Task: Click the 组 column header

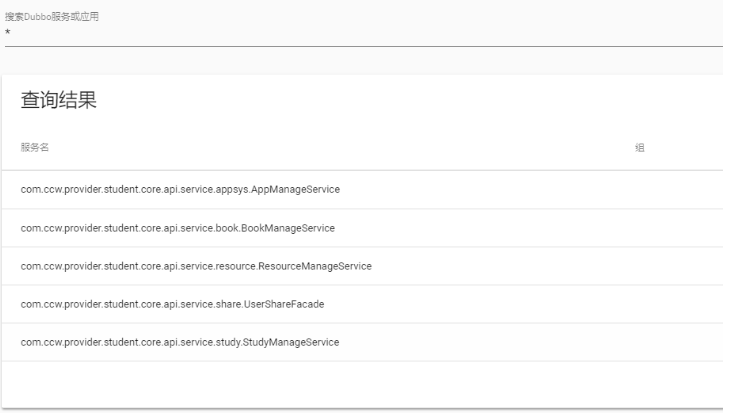Action: tap(640, 148)
